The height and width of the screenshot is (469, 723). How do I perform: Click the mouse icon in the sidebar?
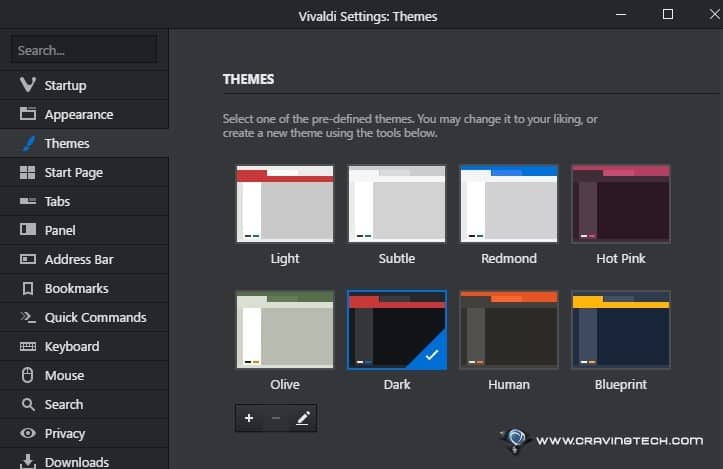(28, 375)
